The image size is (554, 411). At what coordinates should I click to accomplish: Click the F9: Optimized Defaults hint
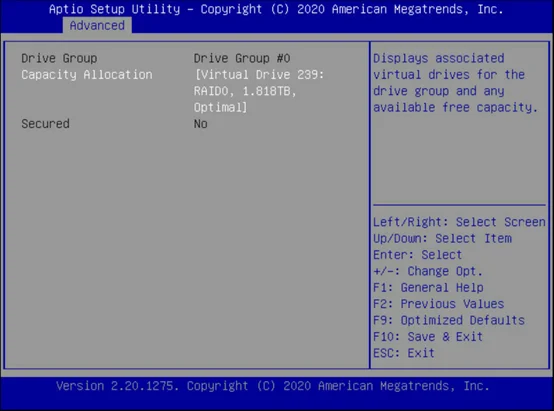coord(449,320)
